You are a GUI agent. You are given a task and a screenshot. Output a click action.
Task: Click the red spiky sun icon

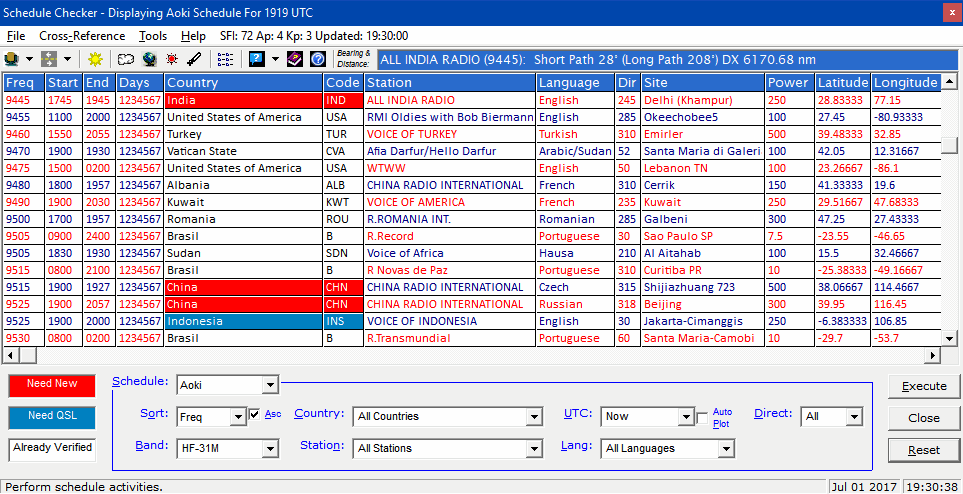(x=172, y=59)
